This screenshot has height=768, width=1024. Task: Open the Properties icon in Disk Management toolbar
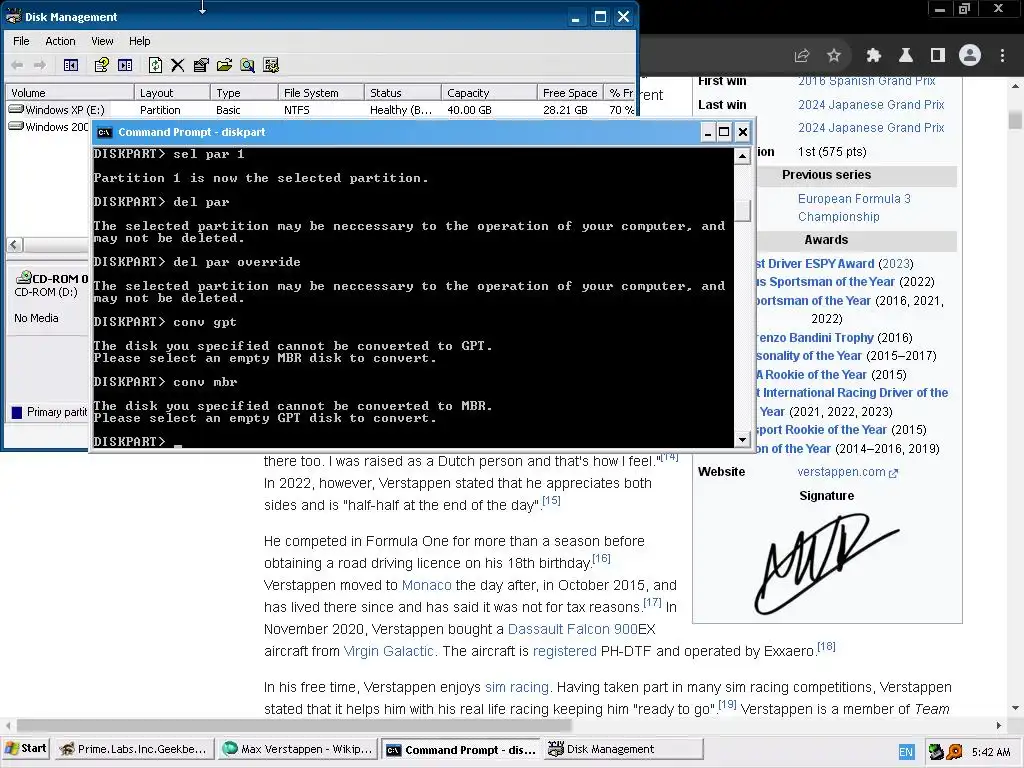click(x=201, y=65)
